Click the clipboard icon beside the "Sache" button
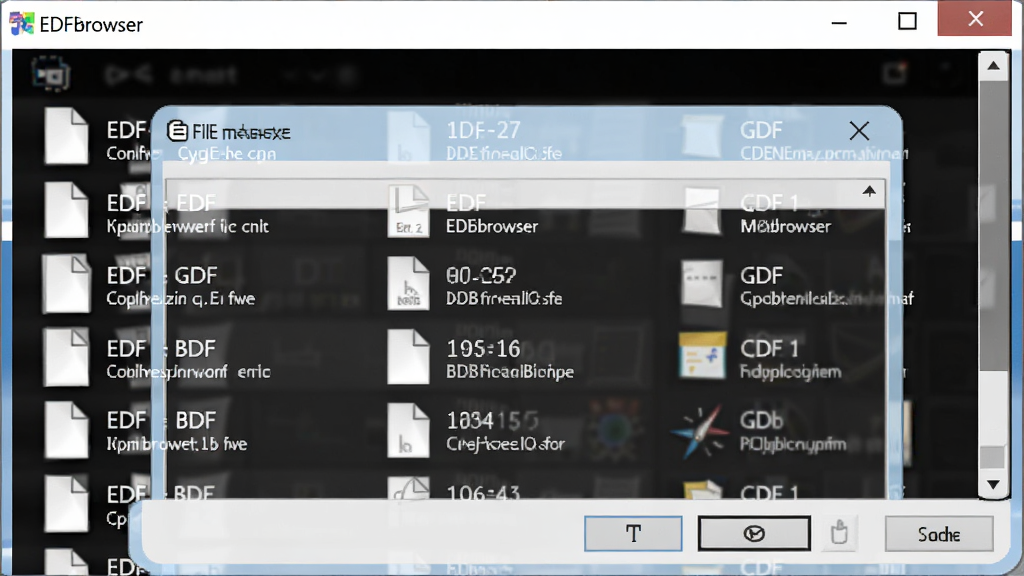This screenshot has height=576, width=1024. (839, 533)
